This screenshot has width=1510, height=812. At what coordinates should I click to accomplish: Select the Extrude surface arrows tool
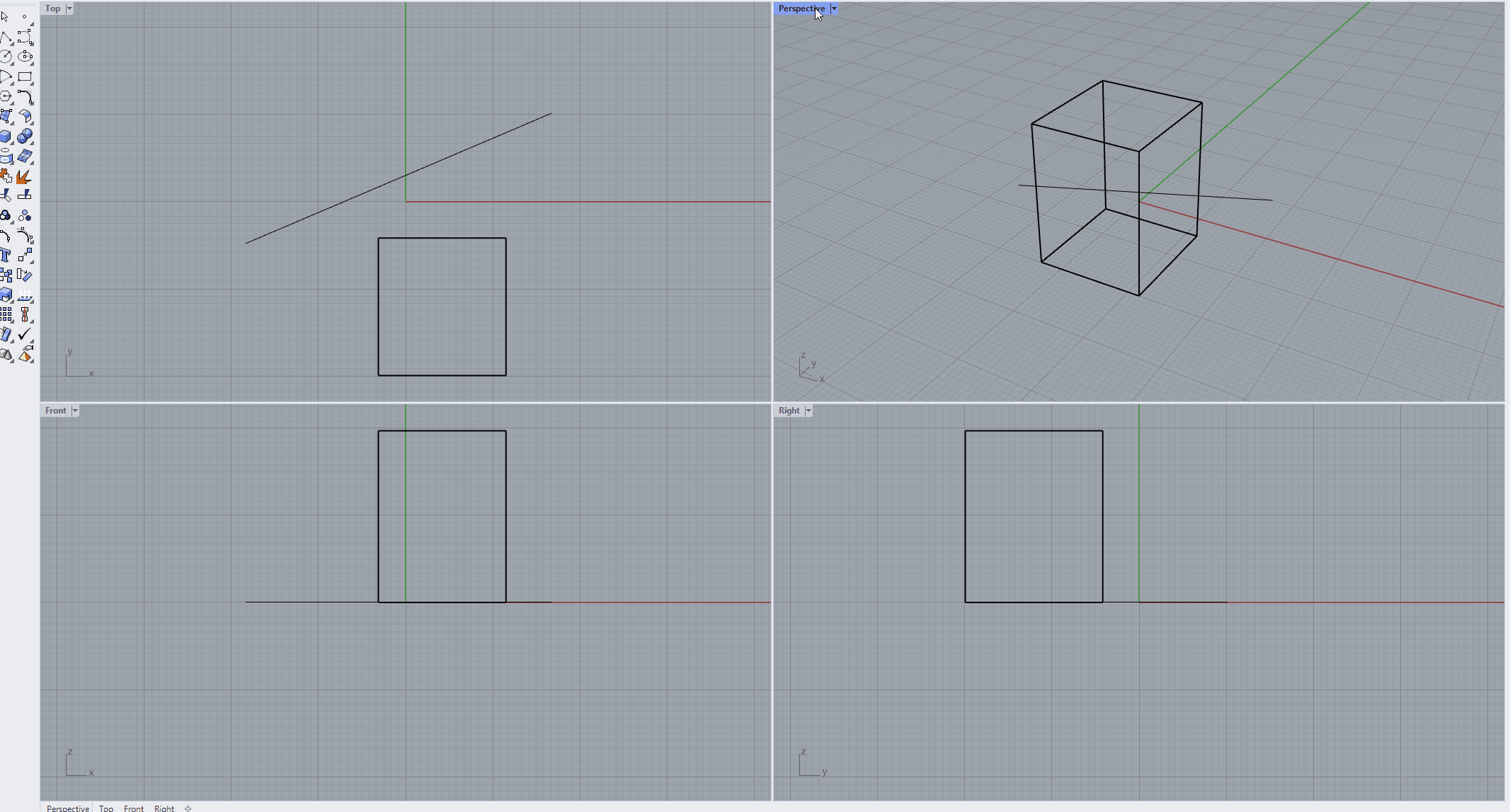click(25, 295)
